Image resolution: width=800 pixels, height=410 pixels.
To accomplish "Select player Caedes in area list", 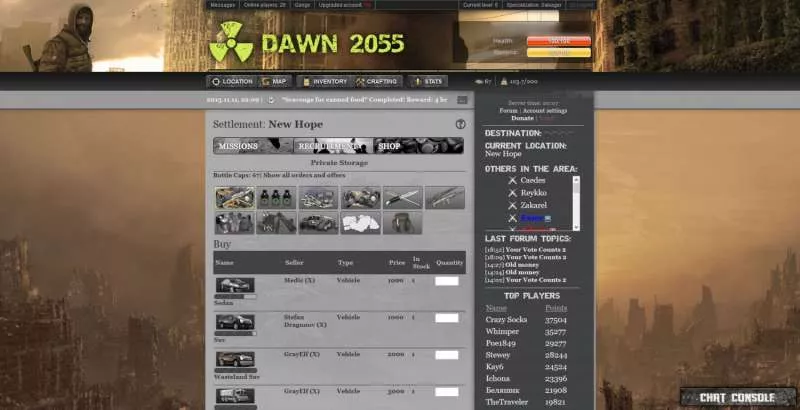I will (x=533, y=181).
